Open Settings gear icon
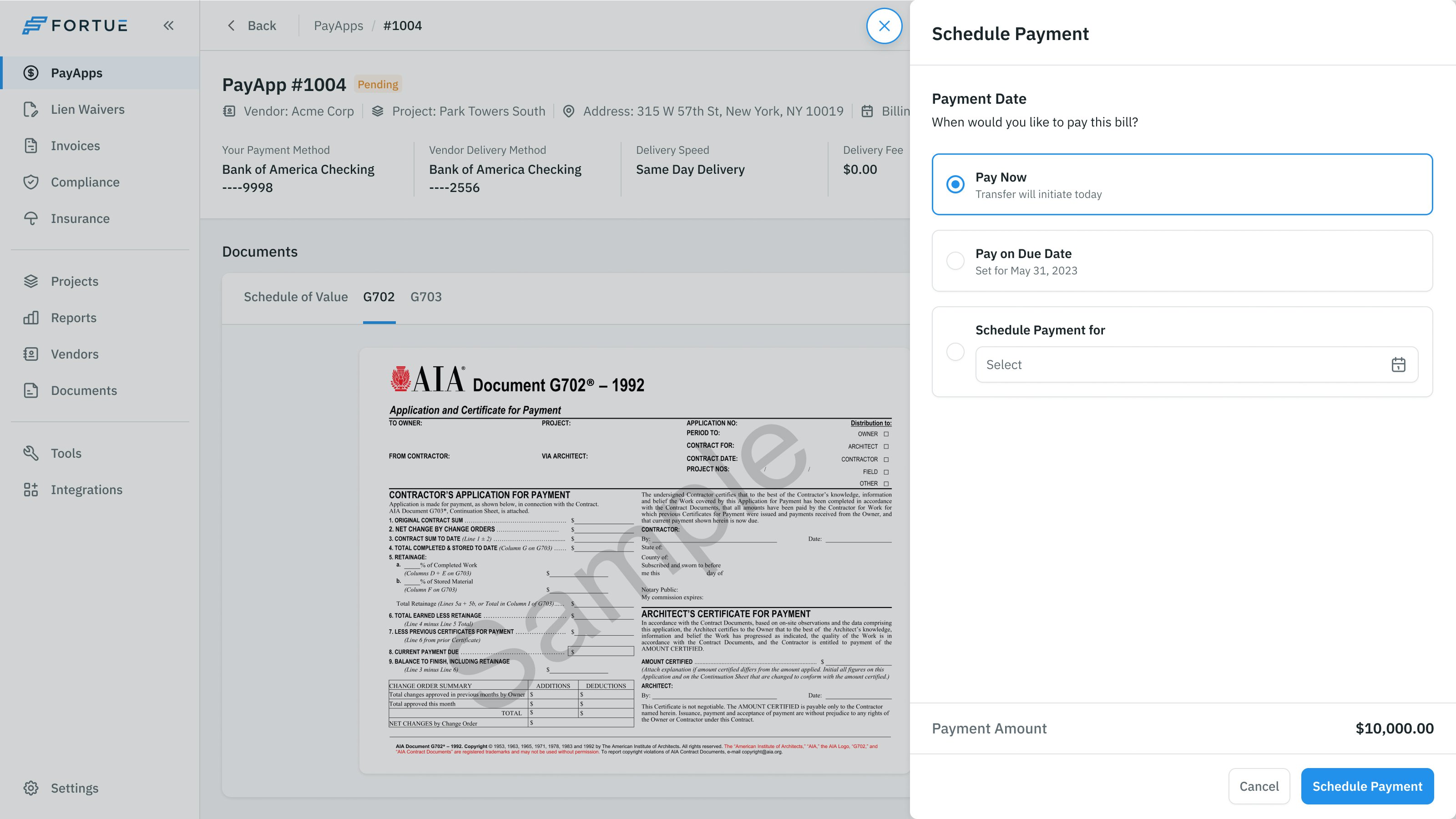Screen dimensions: 1456x819 (x=31, y=788)
